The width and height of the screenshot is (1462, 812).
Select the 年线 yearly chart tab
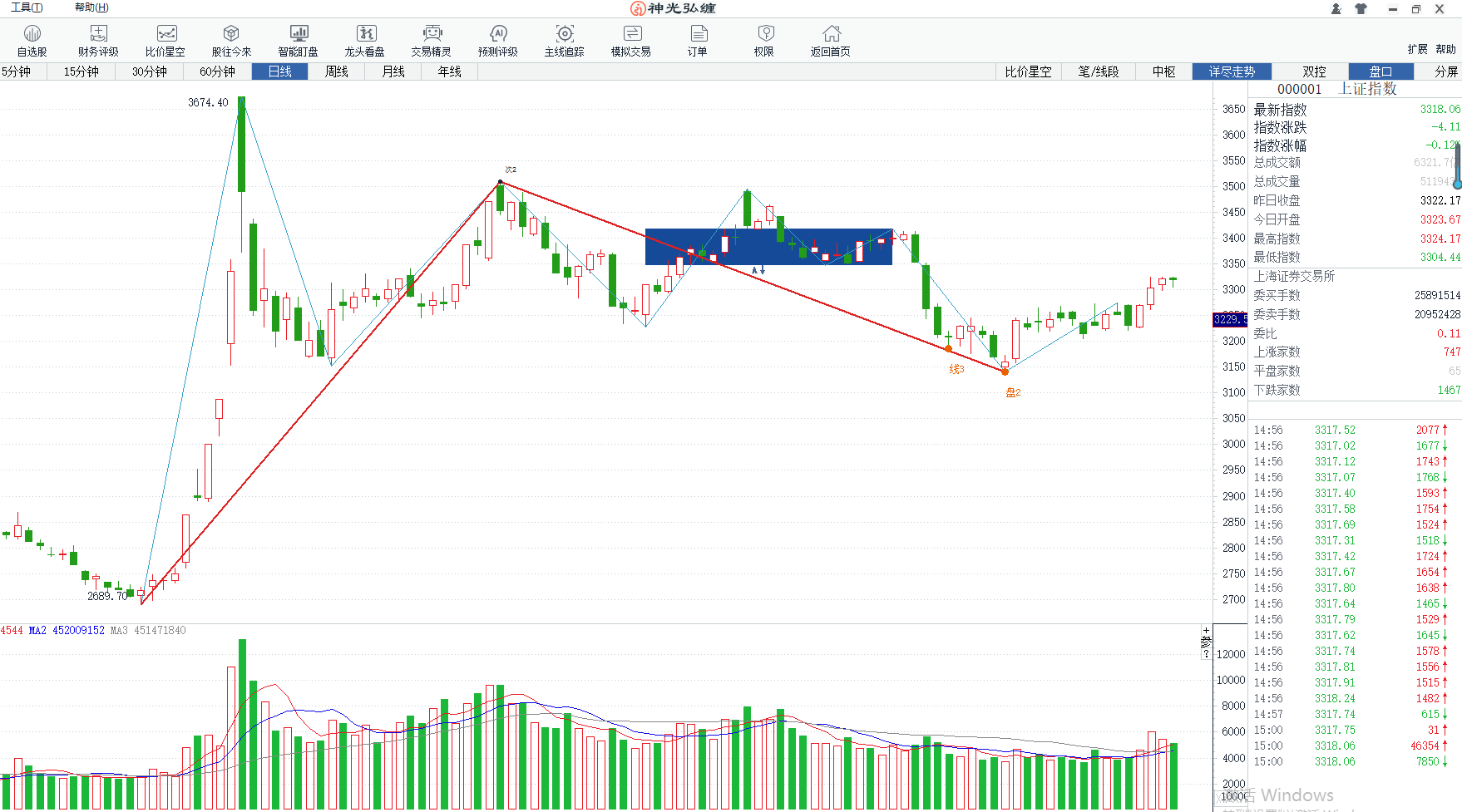(x=449, y=71)
